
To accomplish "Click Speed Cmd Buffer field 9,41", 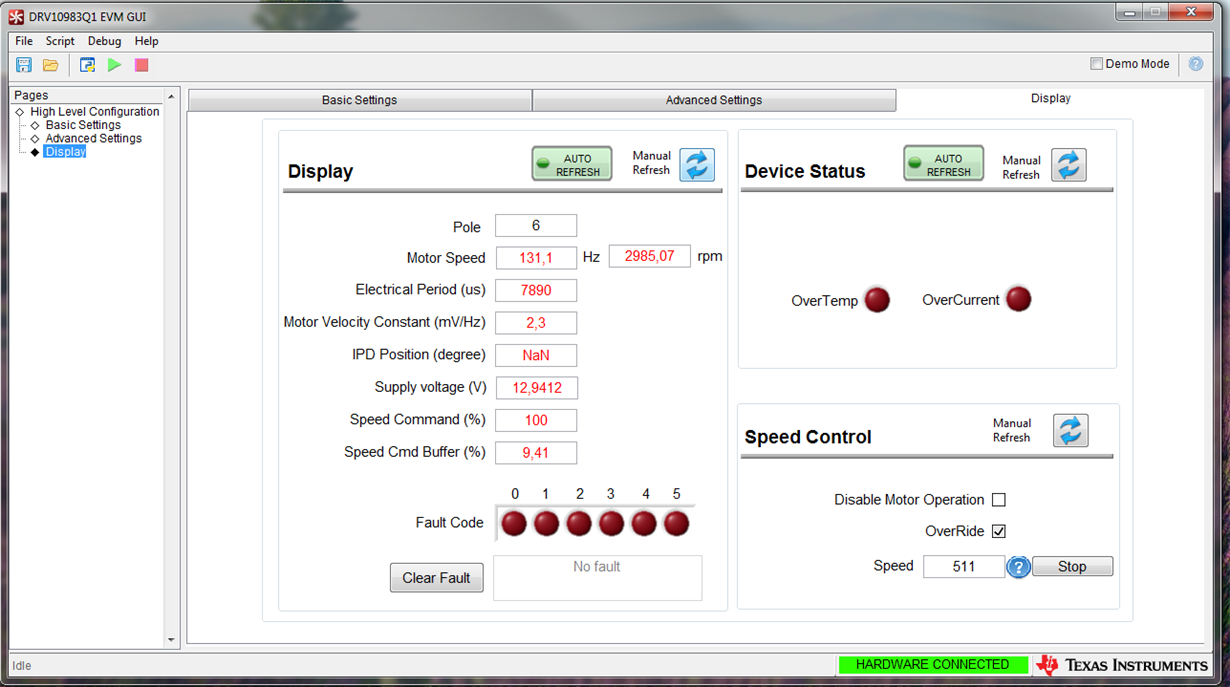I will click(x=536, y=453).
